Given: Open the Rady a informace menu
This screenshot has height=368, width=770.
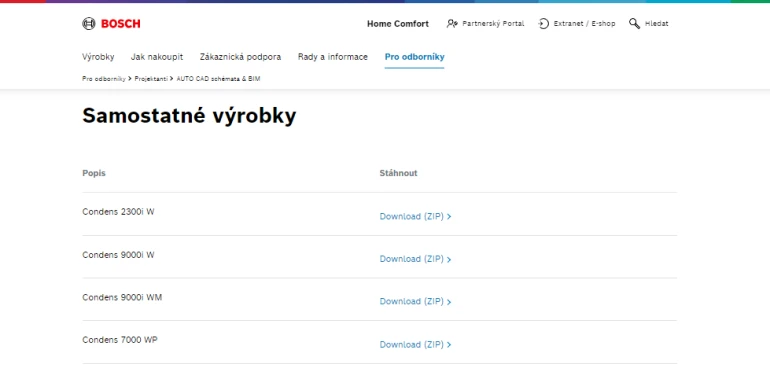Looking at the screenshot, I should click(x=332, y=57).
